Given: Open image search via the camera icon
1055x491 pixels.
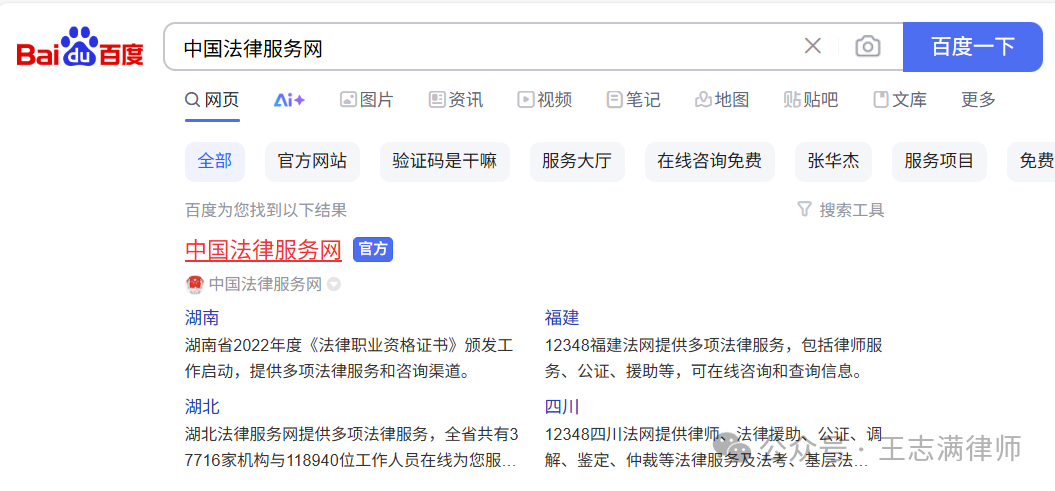Looking at the screenshot, I should [x=868, y=46].
